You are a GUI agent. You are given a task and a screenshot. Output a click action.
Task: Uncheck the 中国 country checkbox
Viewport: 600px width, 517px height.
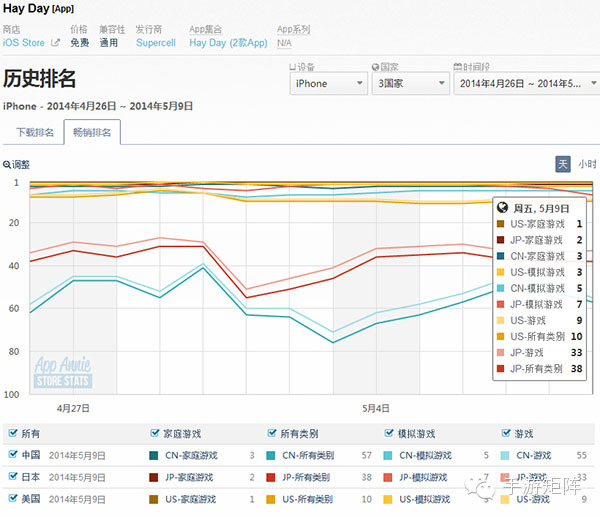[x=13, y=454]
